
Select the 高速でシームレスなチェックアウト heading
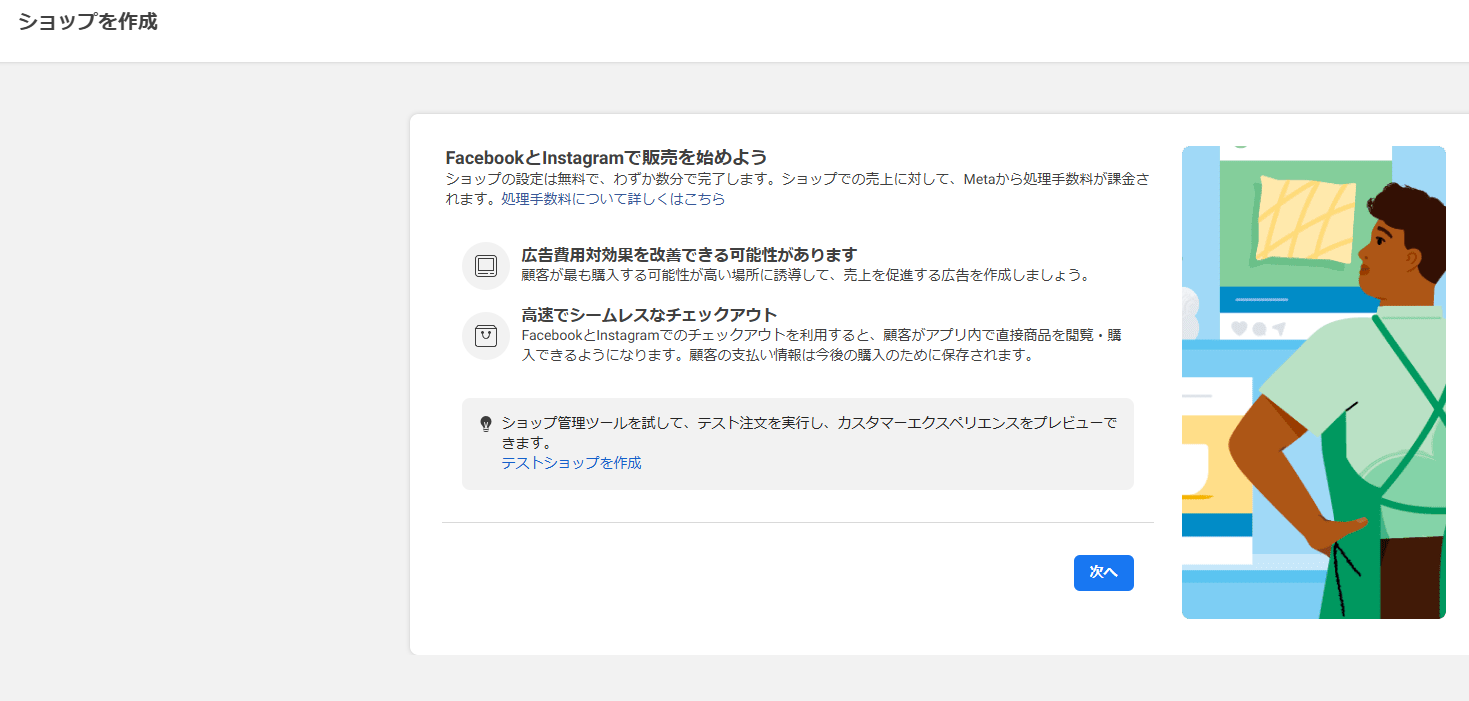[x=649, y=315]
